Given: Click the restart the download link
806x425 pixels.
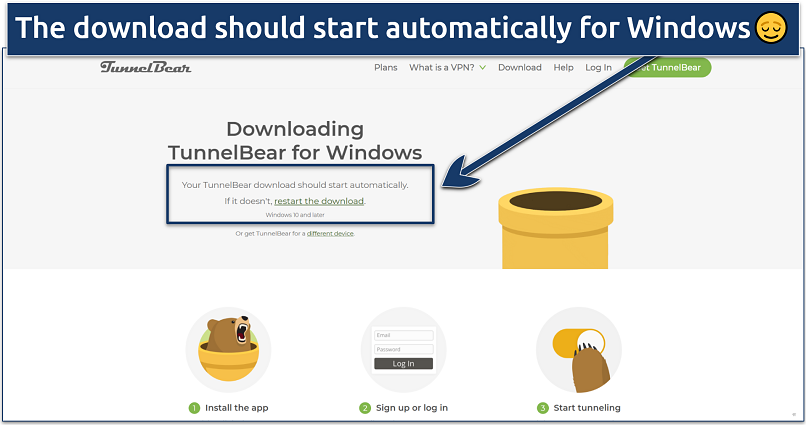Looking at the screenshot, I should pos(319,201).
